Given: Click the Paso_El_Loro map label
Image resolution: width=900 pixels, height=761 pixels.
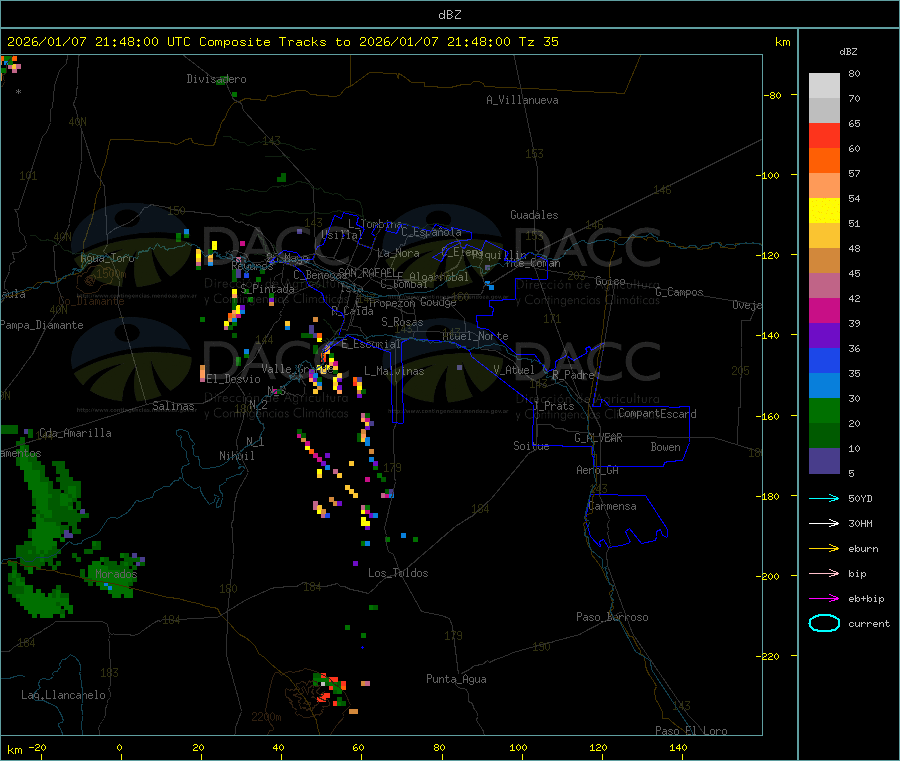Looking at the screenshot, I should (x=691, y=731).
